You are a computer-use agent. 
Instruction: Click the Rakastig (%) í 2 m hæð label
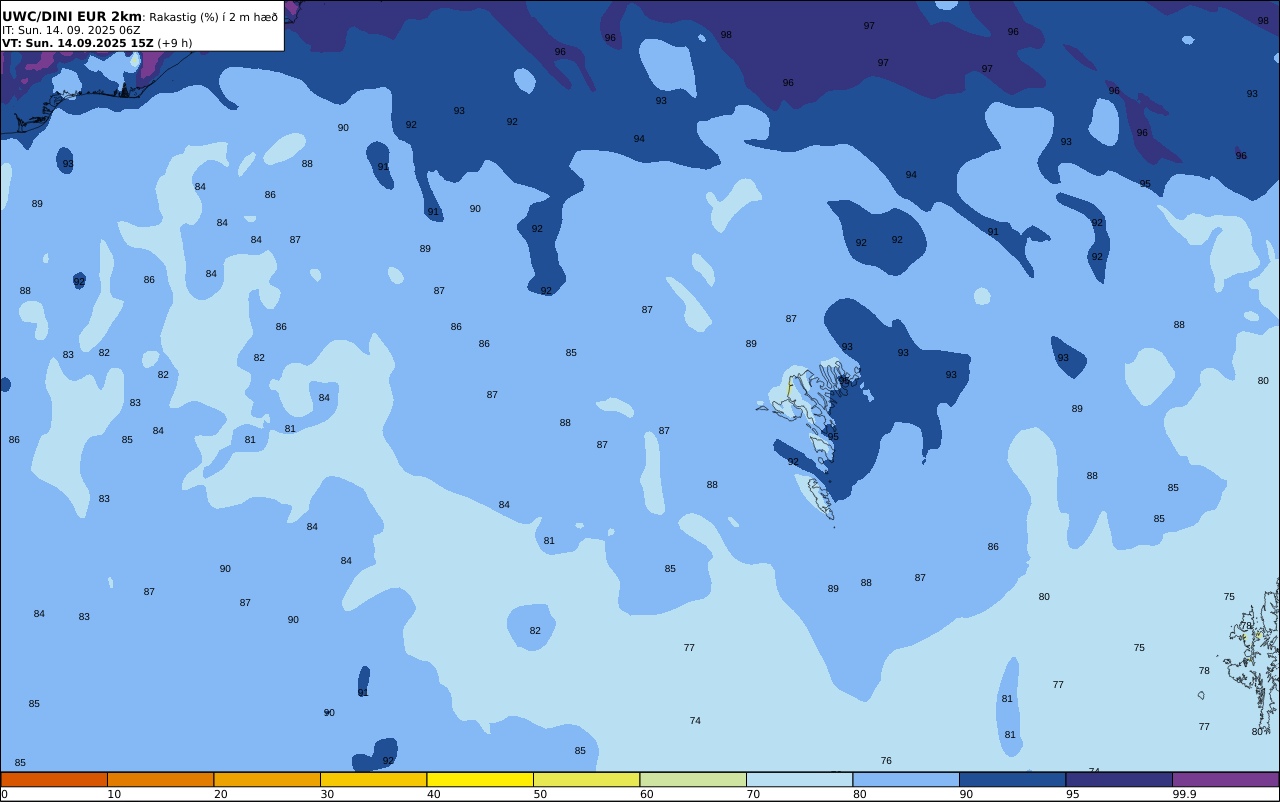coord(214,17)
